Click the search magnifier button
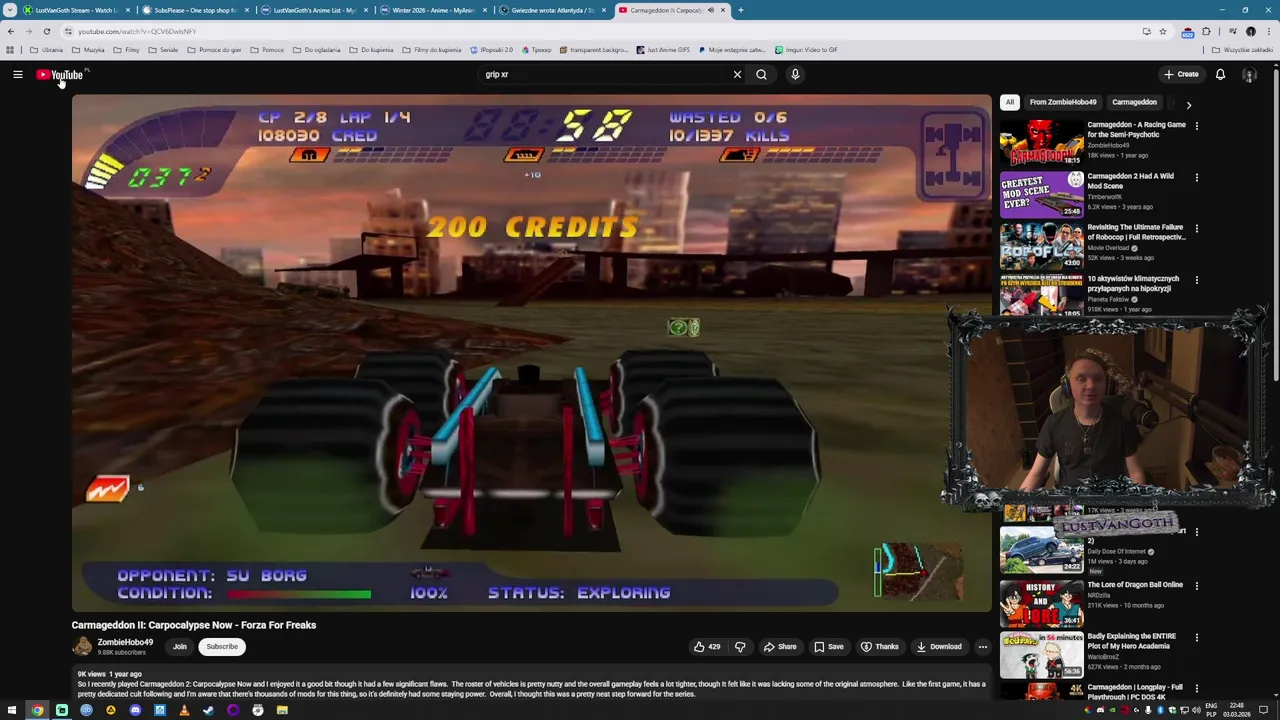The width and height of the screenshot is (1280, 720). pos(761,74)
